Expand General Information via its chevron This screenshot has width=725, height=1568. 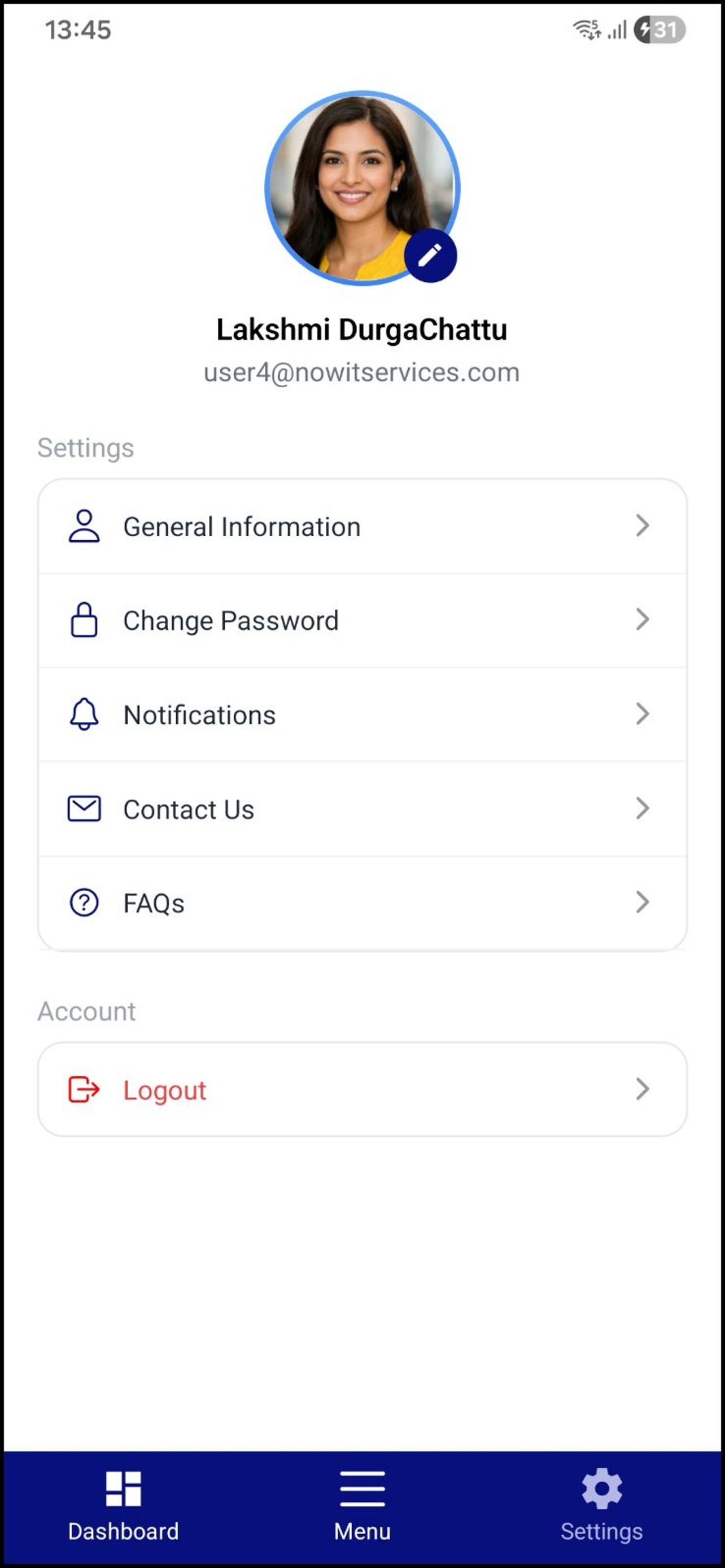(642, 525)
